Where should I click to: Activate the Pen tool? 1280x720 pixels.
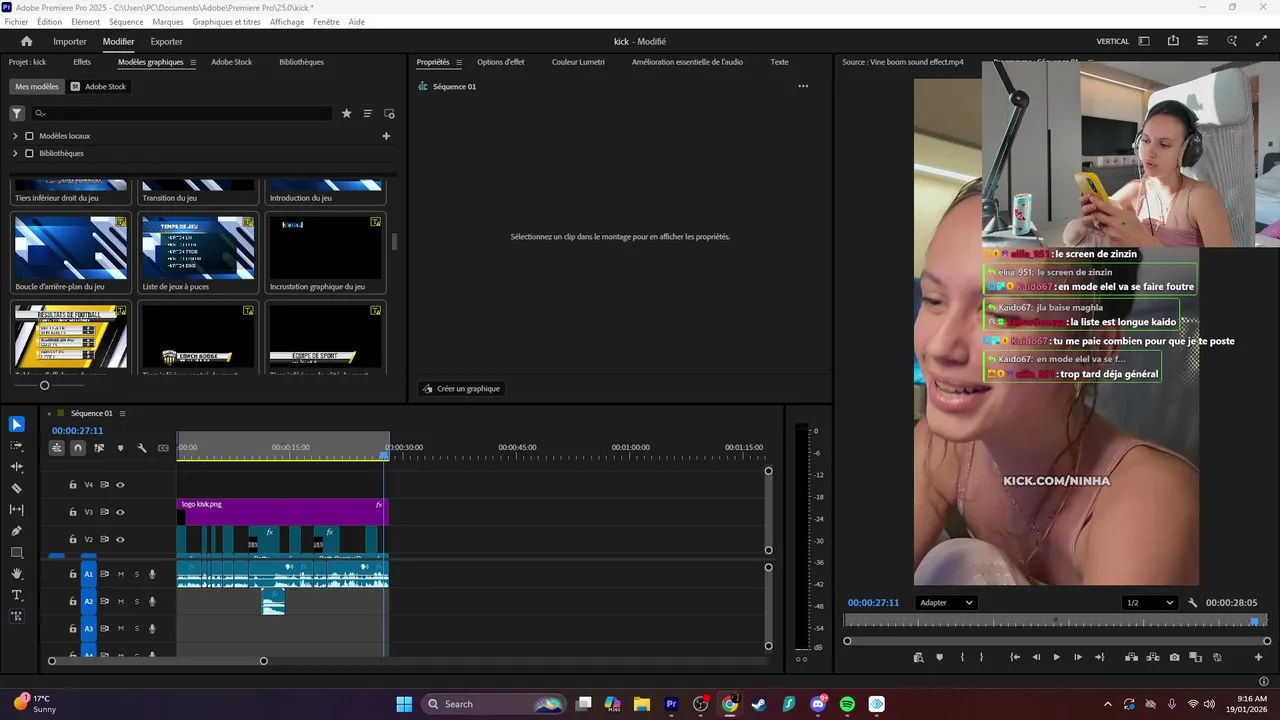[16, 531]
